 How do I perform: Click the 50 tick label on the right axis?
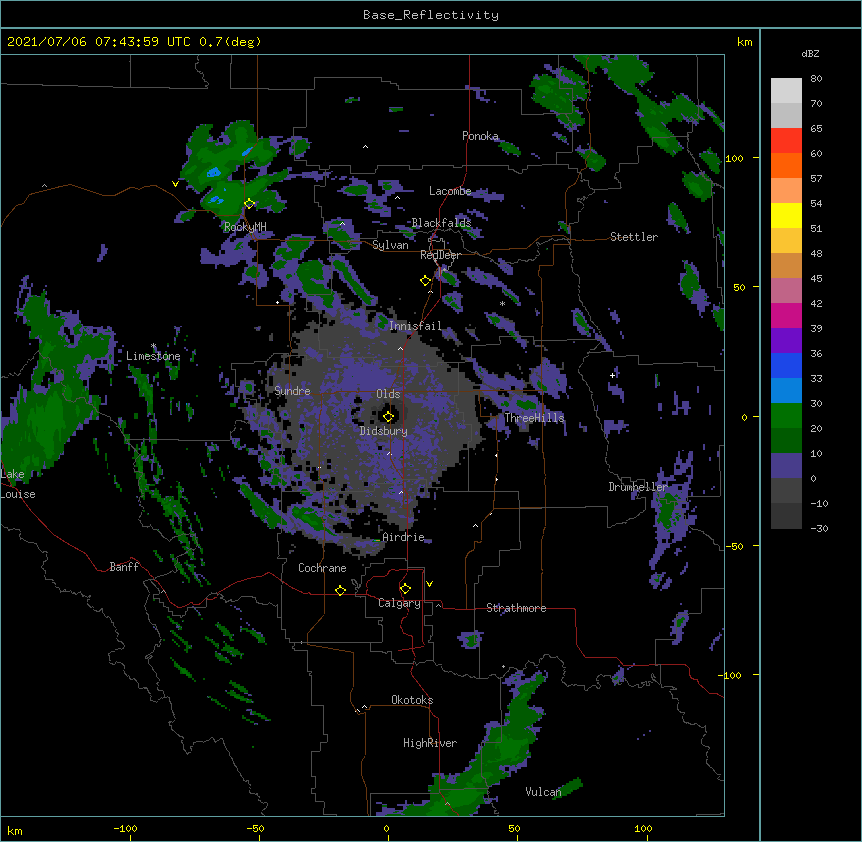[739, 287]
